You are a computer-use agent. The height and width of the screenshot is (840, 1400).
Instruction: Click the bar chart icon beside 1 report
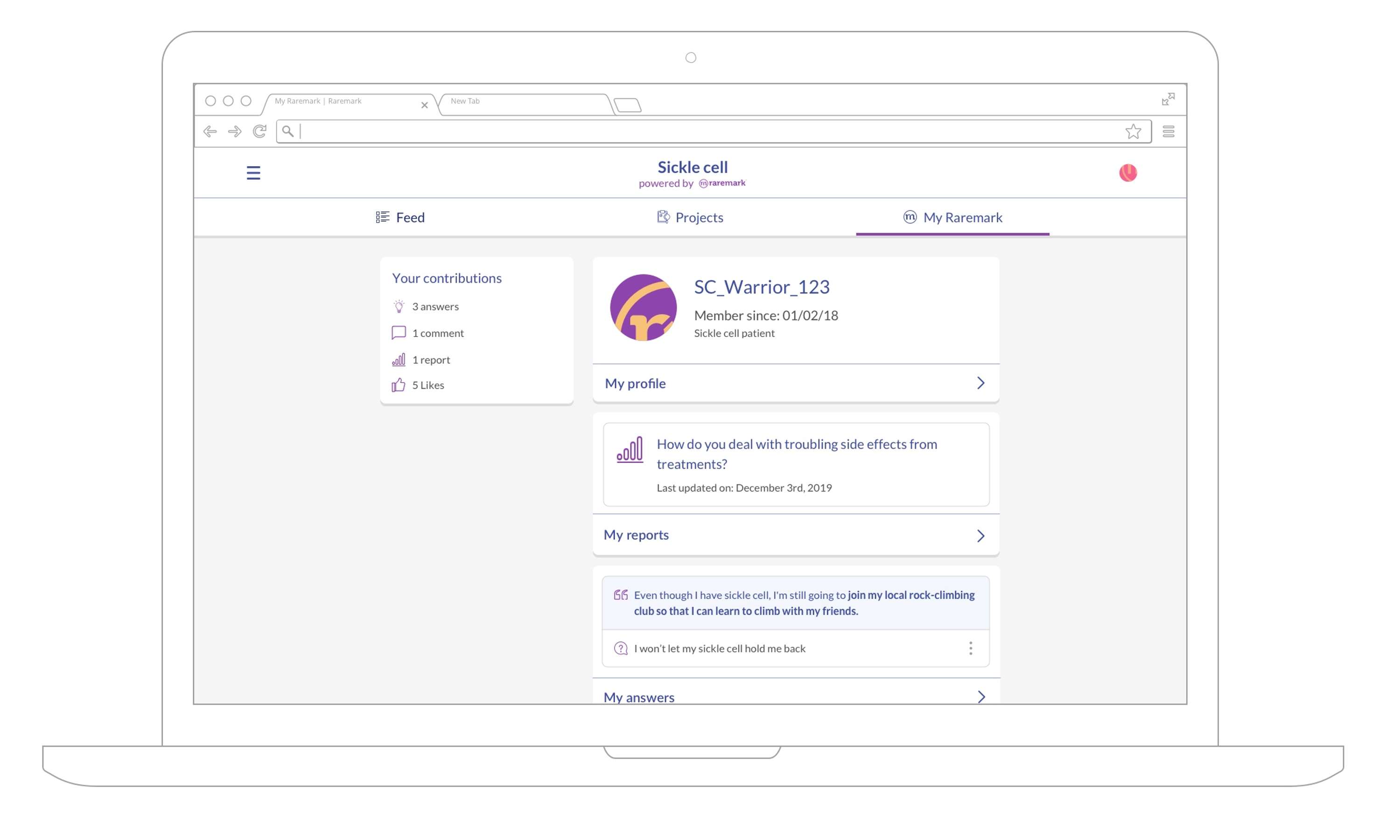coord(399,359)
